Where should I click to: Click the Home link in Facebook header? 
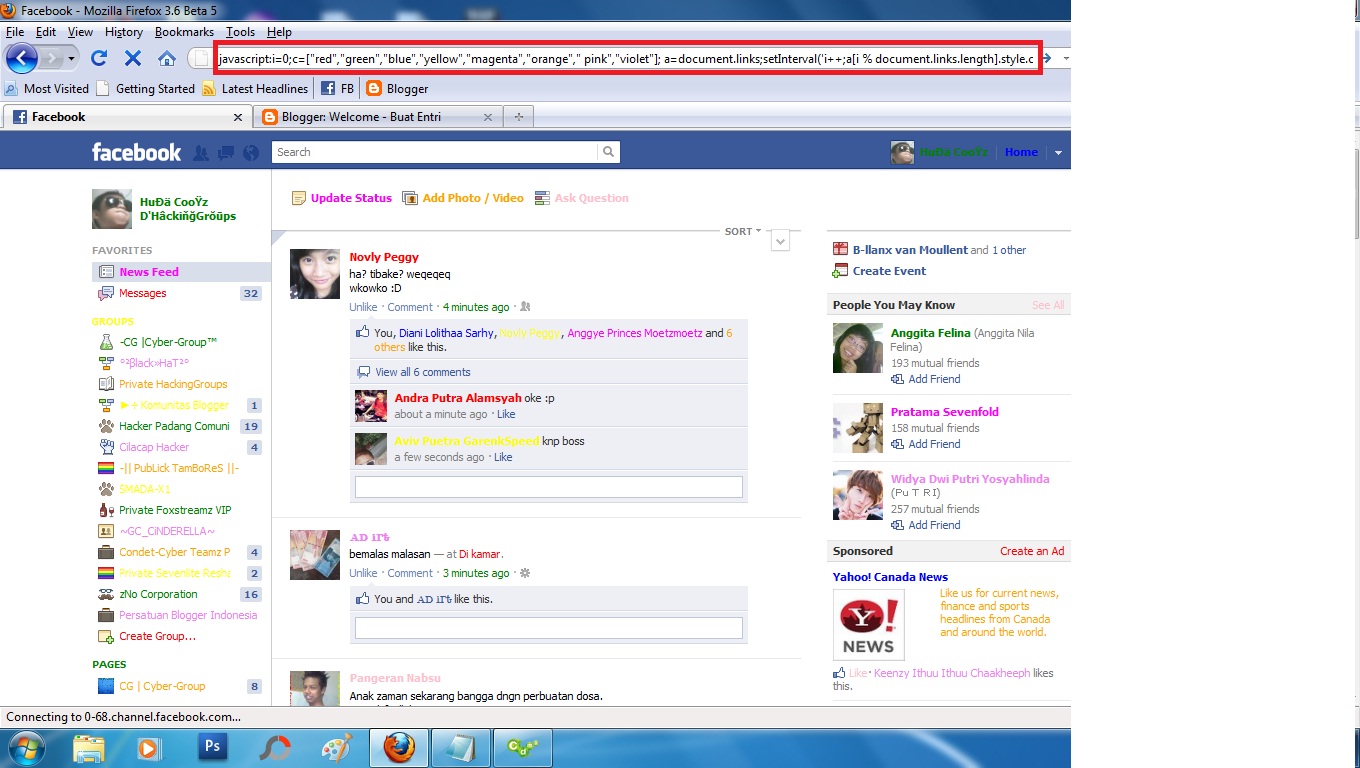click(x=1021, y=152)
